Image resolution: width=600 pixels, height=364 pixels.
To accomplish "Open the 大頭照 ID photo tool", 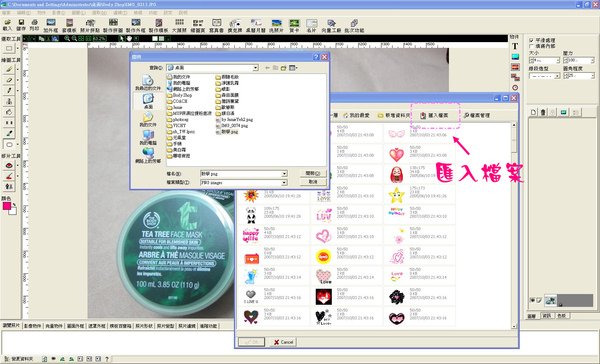I will 179,25.
